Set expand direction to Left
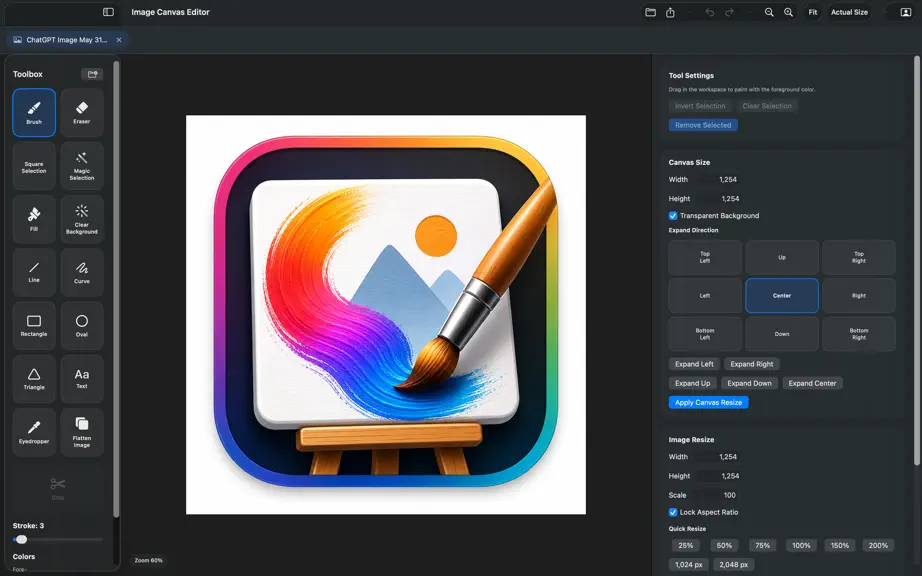This screenshot has height=576, width=922. (705, 296)
